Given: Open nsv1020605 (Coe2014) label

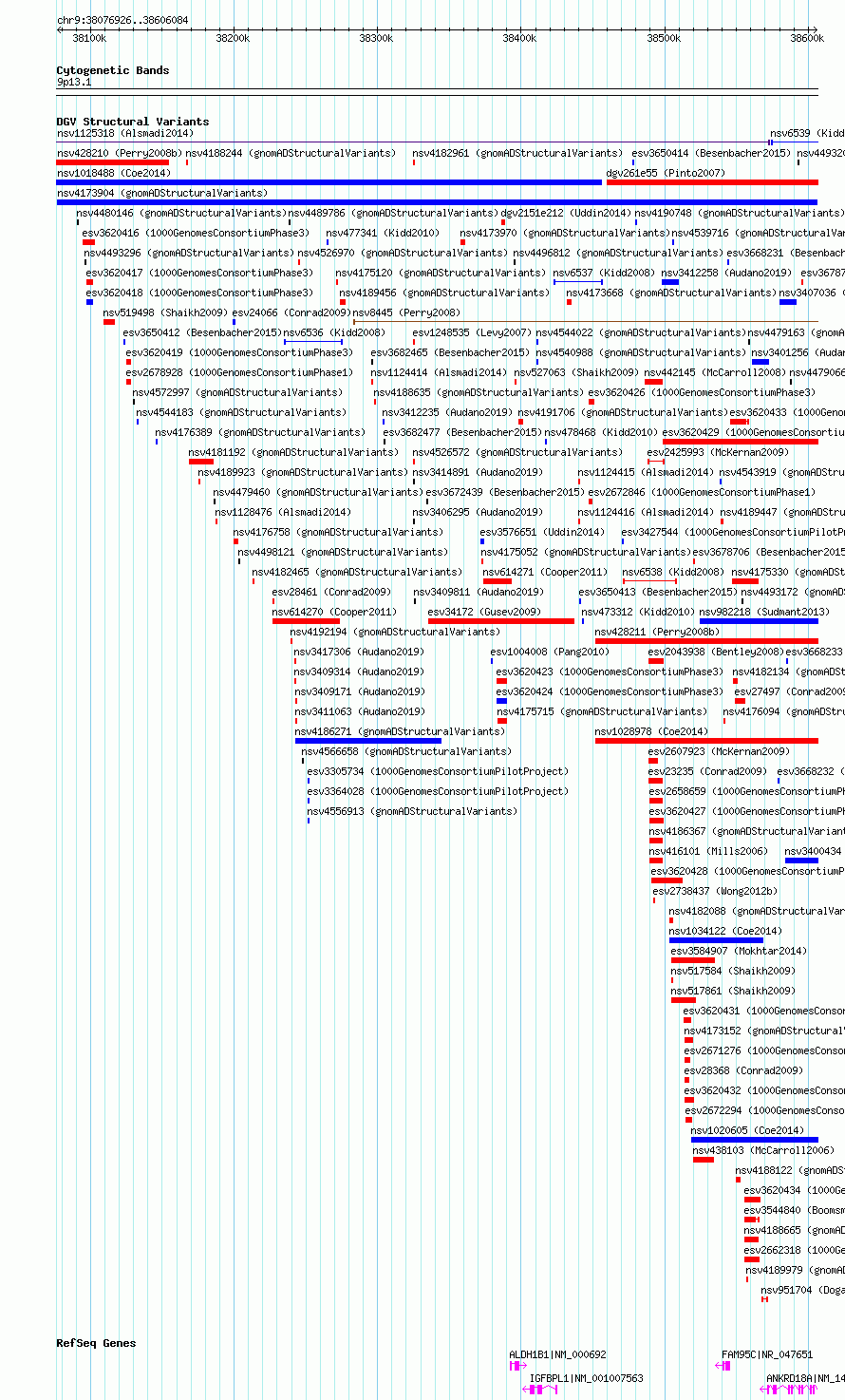Looking at the screenshot, I should click(x=747, y=1130).
